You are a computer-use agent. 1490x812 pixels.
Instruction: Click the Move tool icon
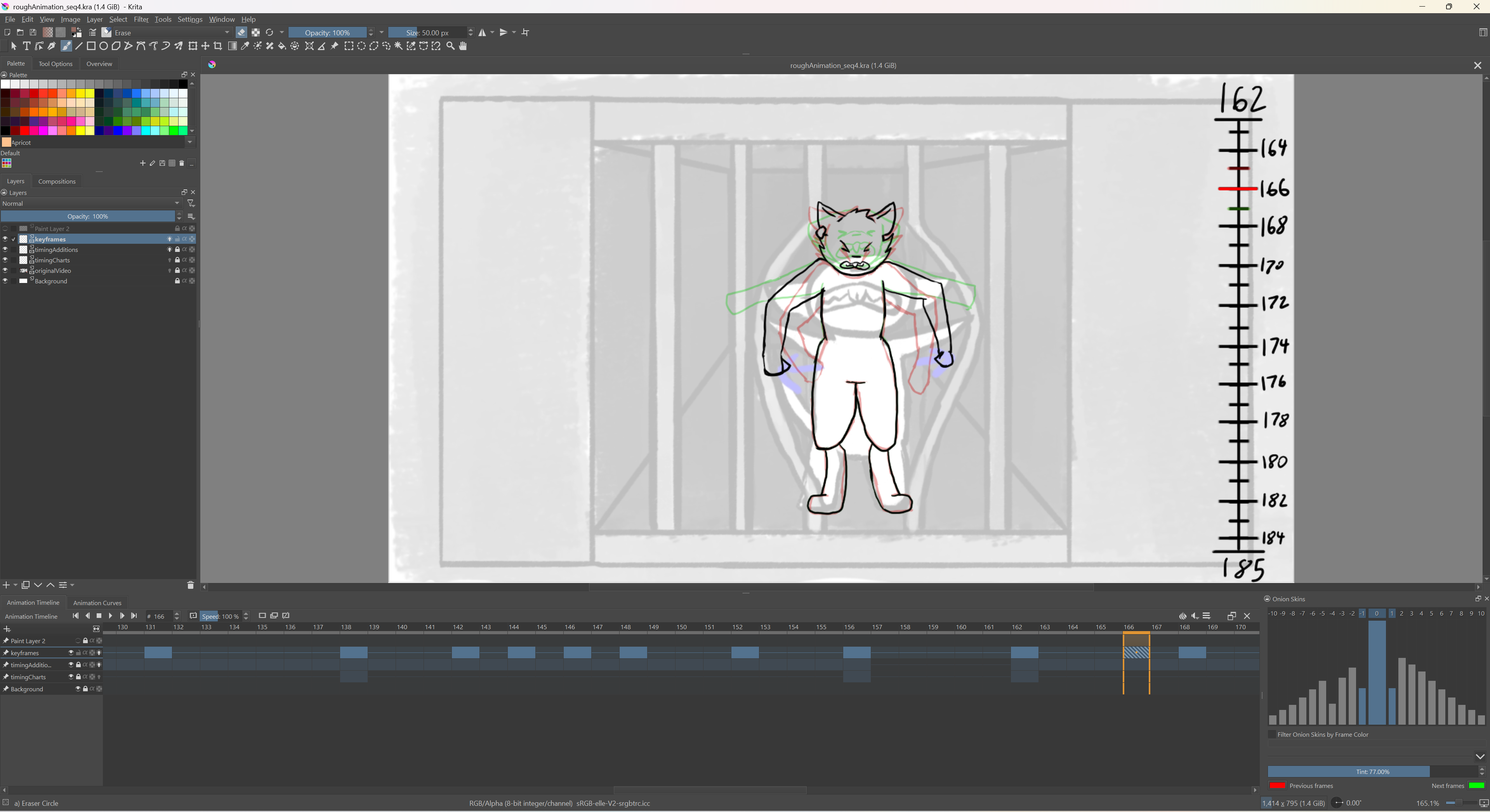coord(205,46)
